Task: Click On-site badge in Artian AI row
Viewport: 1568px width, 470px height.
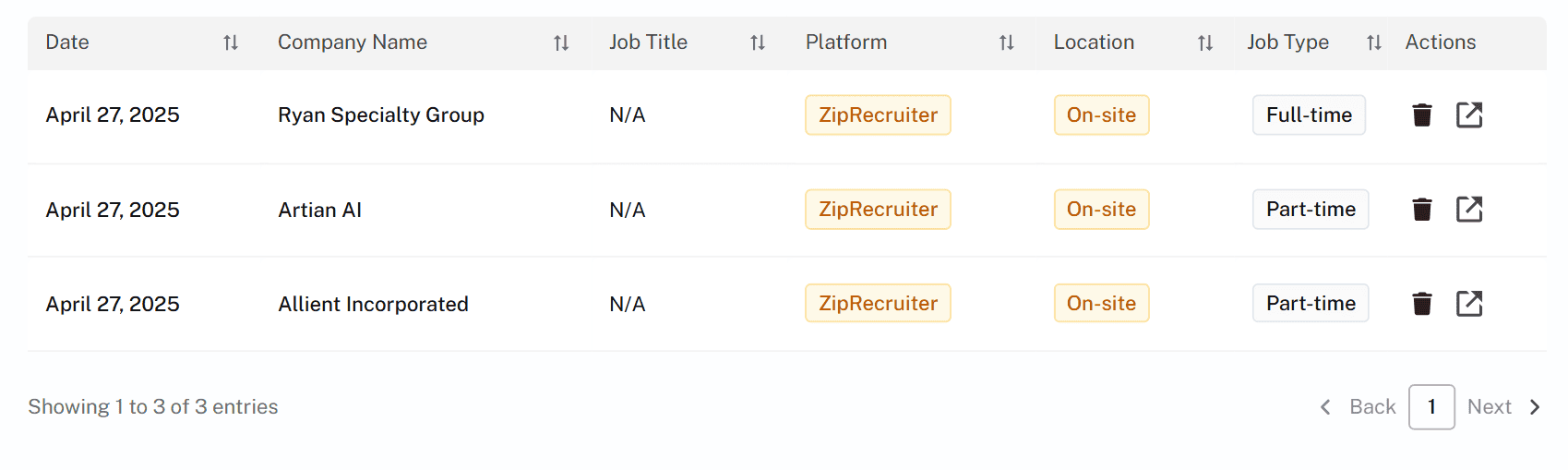Action: pos(1101,210)
